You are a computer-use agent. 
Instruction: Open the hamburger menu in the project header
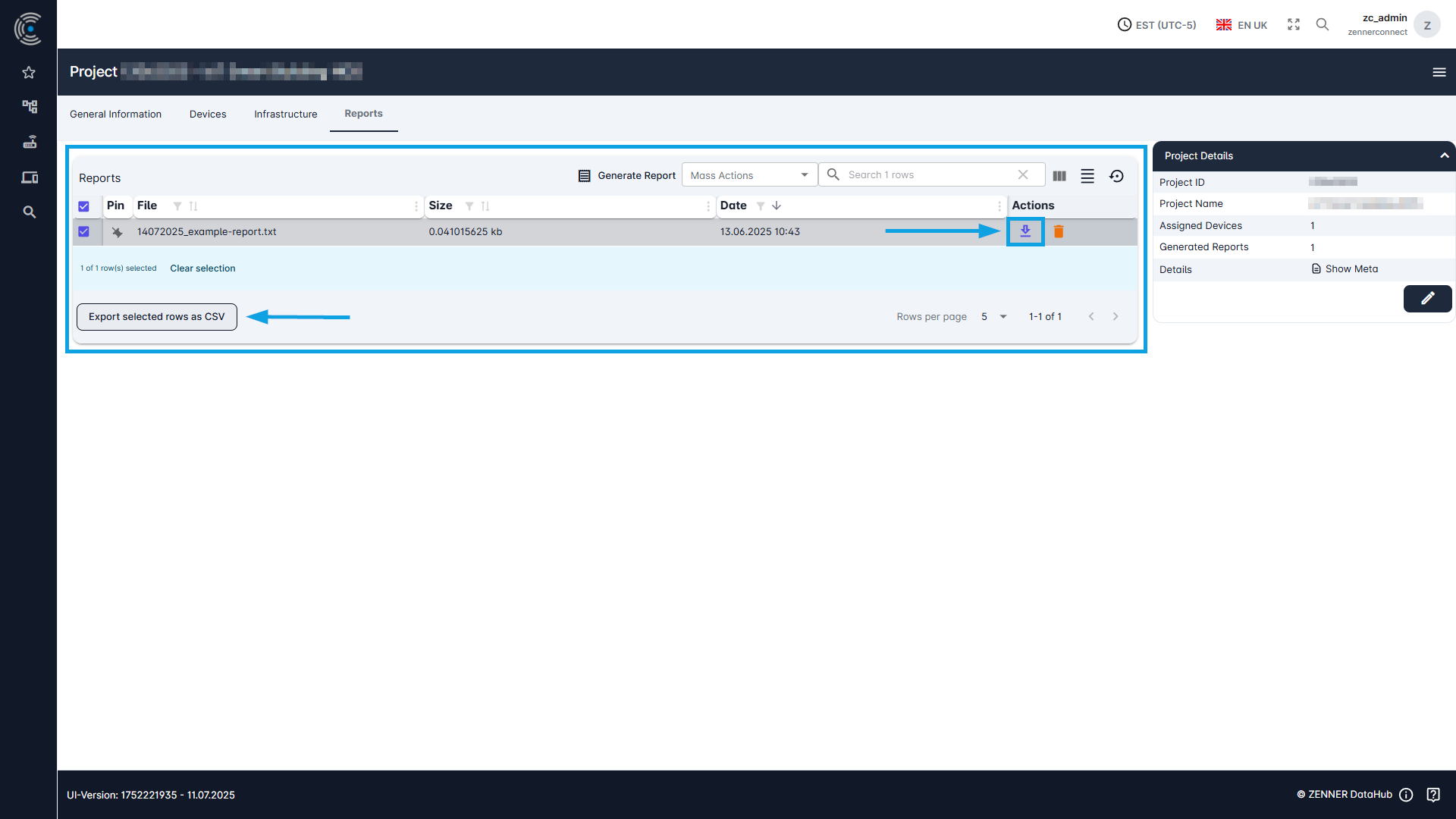coord(1439,72)
